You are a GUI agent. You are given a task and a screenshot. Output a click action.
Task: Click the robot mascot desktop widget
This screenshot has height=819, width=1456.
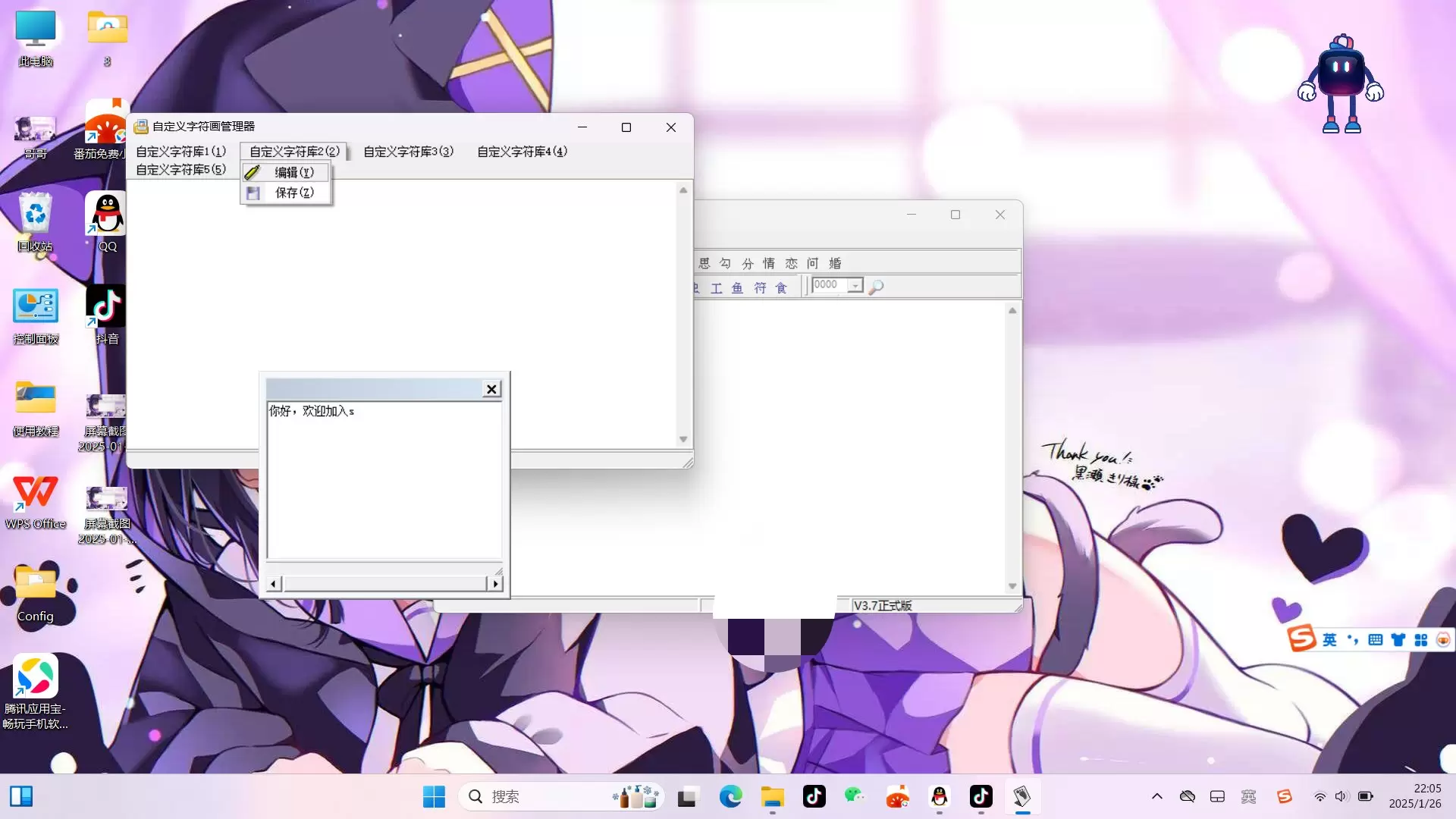coord(1341,84)
